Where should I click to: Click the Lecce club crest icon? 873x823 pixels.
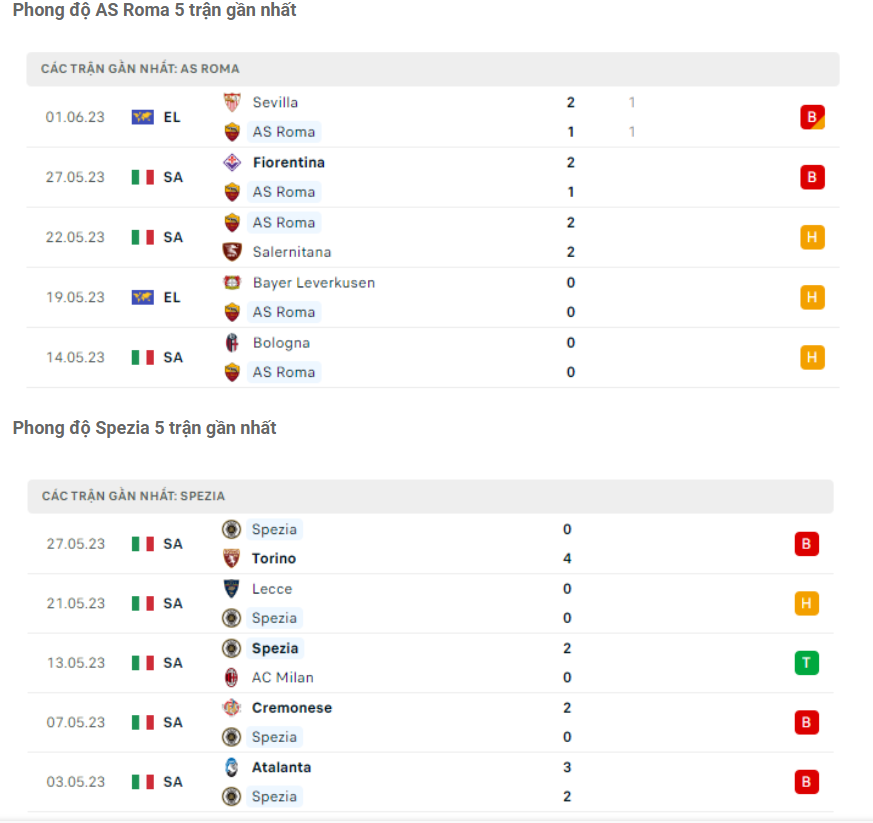[232, 588]
